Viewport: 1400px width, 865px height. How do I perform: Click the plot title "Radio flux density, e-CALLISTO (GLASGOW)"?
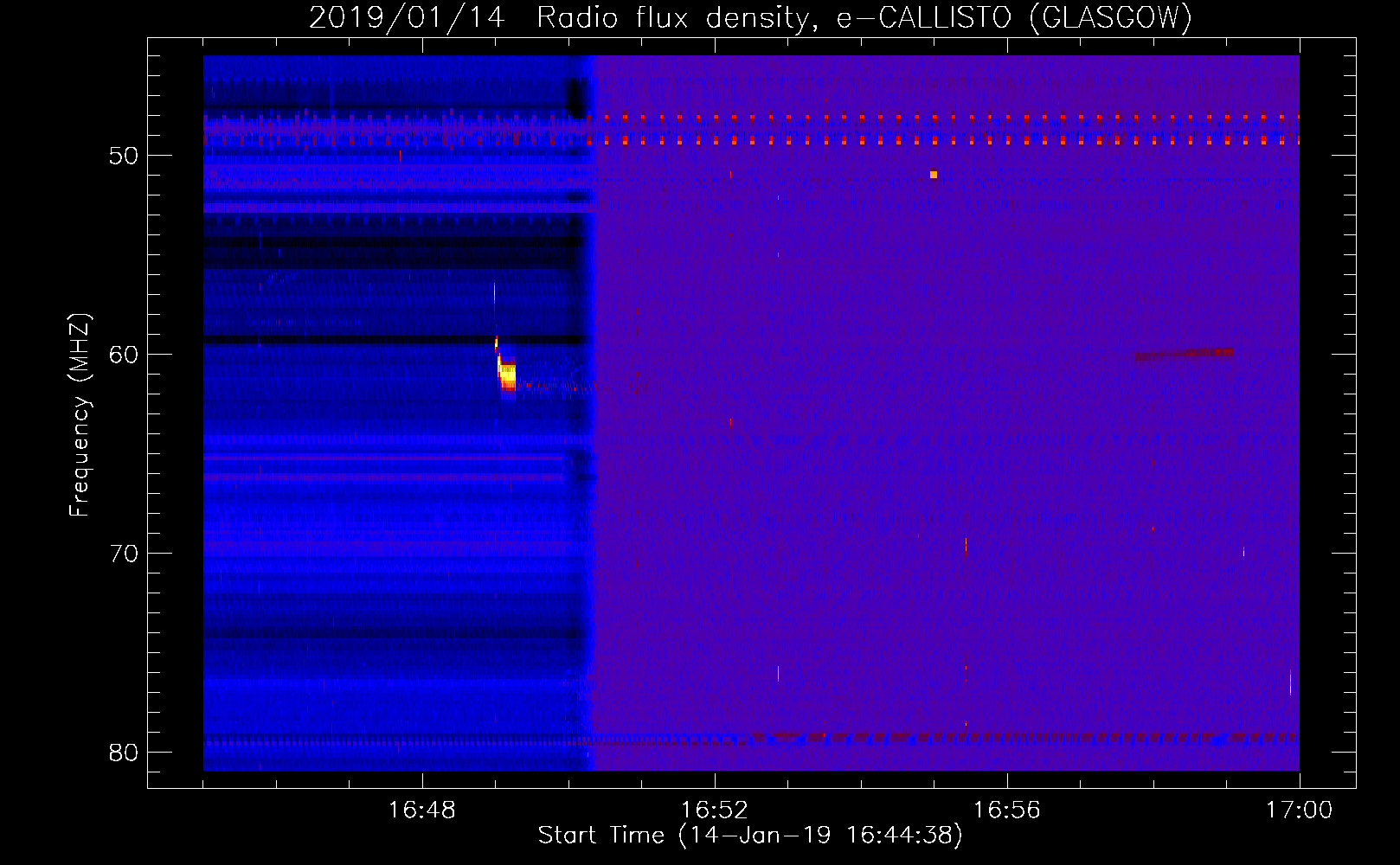864,17
